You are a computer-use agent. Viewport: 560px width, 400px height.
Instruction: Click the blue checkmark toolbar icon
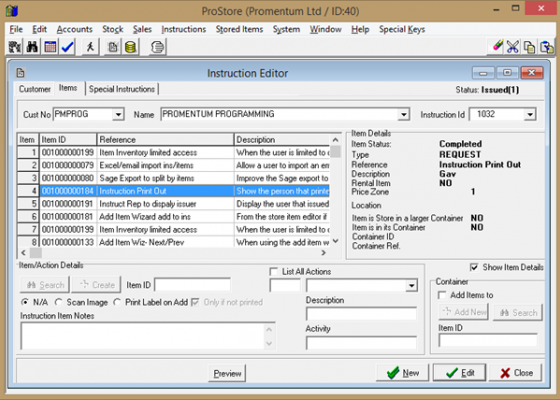point(68,47)
